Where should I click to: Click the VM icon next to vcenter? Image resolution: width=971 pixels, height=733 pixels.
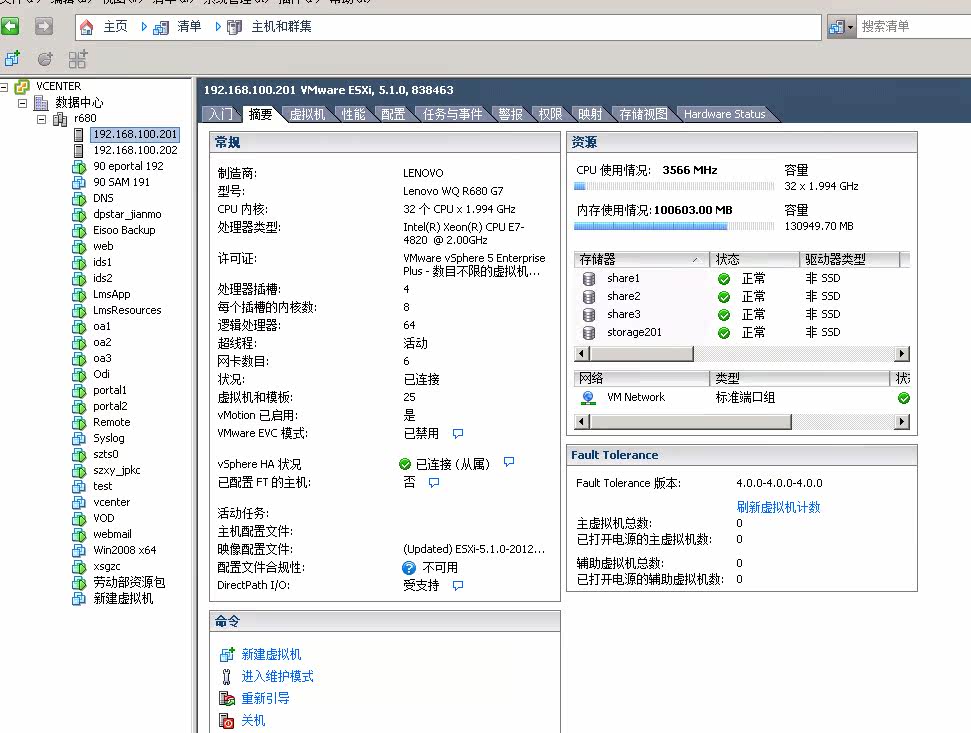pos(79,502)
